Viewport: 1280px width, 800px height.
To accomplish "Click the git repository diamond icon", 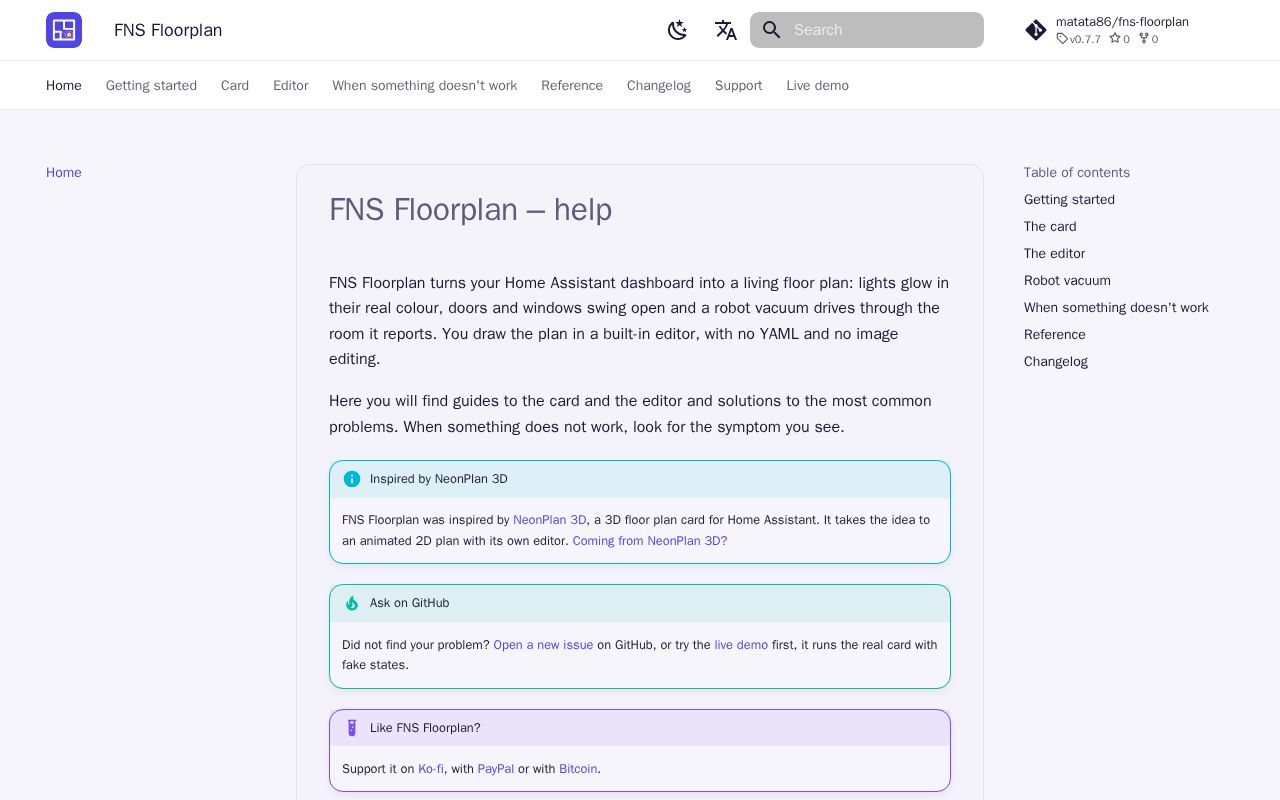I will click(1036, 30).
